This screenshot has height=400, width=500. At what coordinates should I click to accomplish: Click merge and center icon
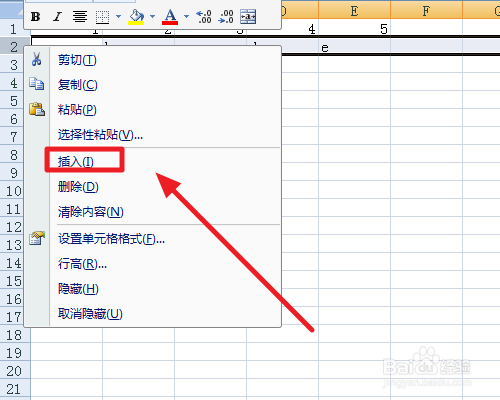coord(248,16)
